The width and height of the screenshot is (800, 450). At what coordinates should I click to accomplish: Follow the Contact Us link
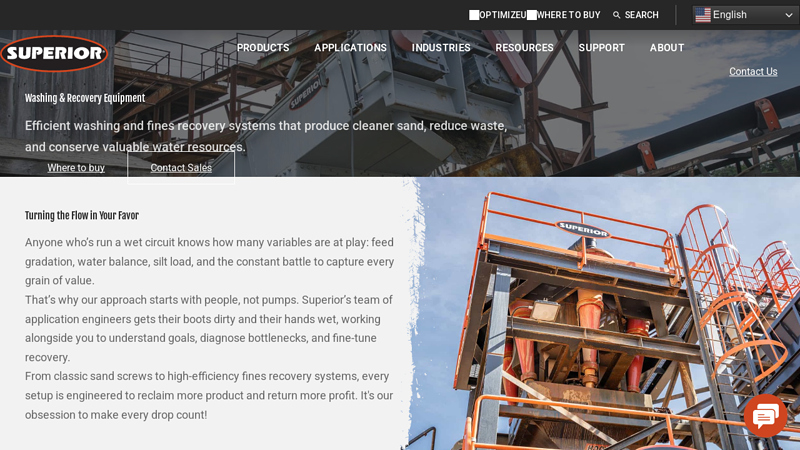pos(753,71)
